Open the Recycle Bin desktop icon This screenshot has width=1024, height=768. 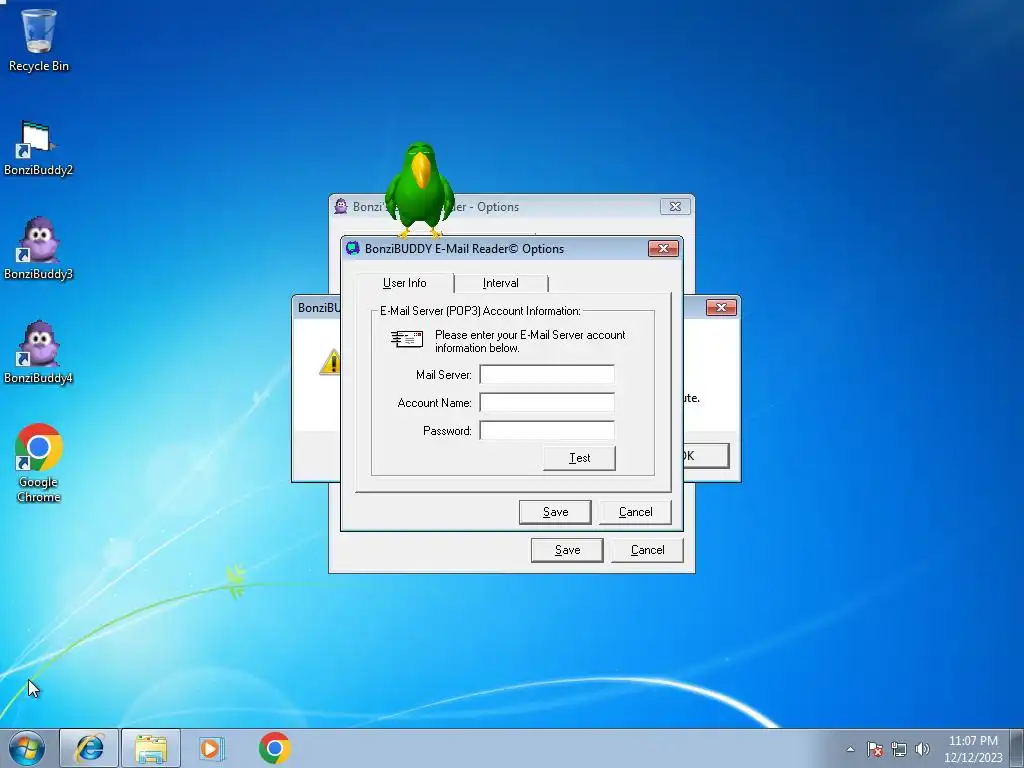pos(39,40)
